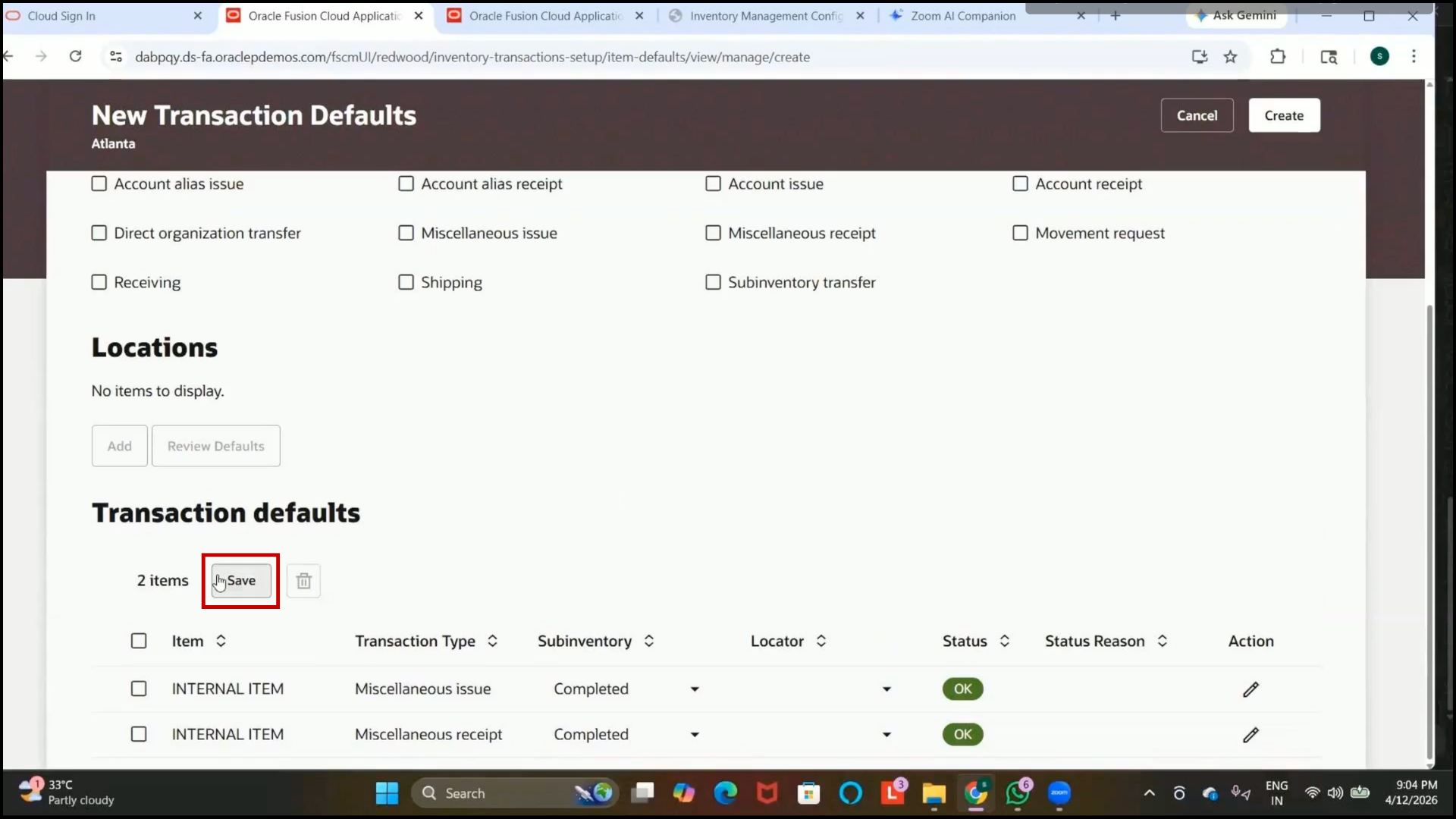Open McAfee from the taskbar
Viewport: 1456px width, 819px height.
coord(767,793)
